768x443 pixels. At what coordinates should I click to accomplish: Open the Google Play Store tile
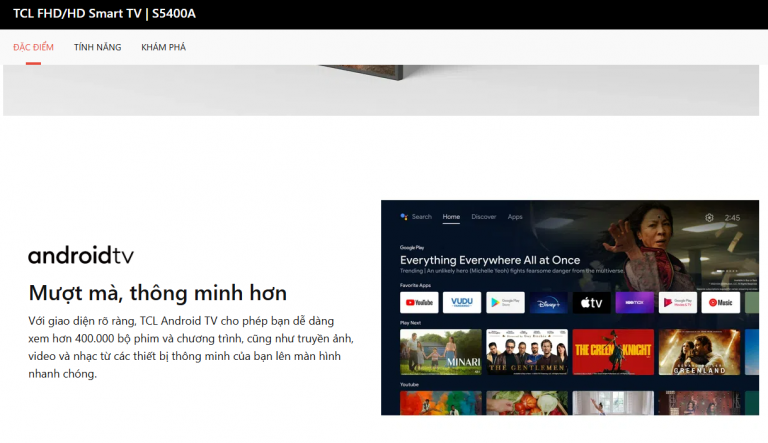505,302
